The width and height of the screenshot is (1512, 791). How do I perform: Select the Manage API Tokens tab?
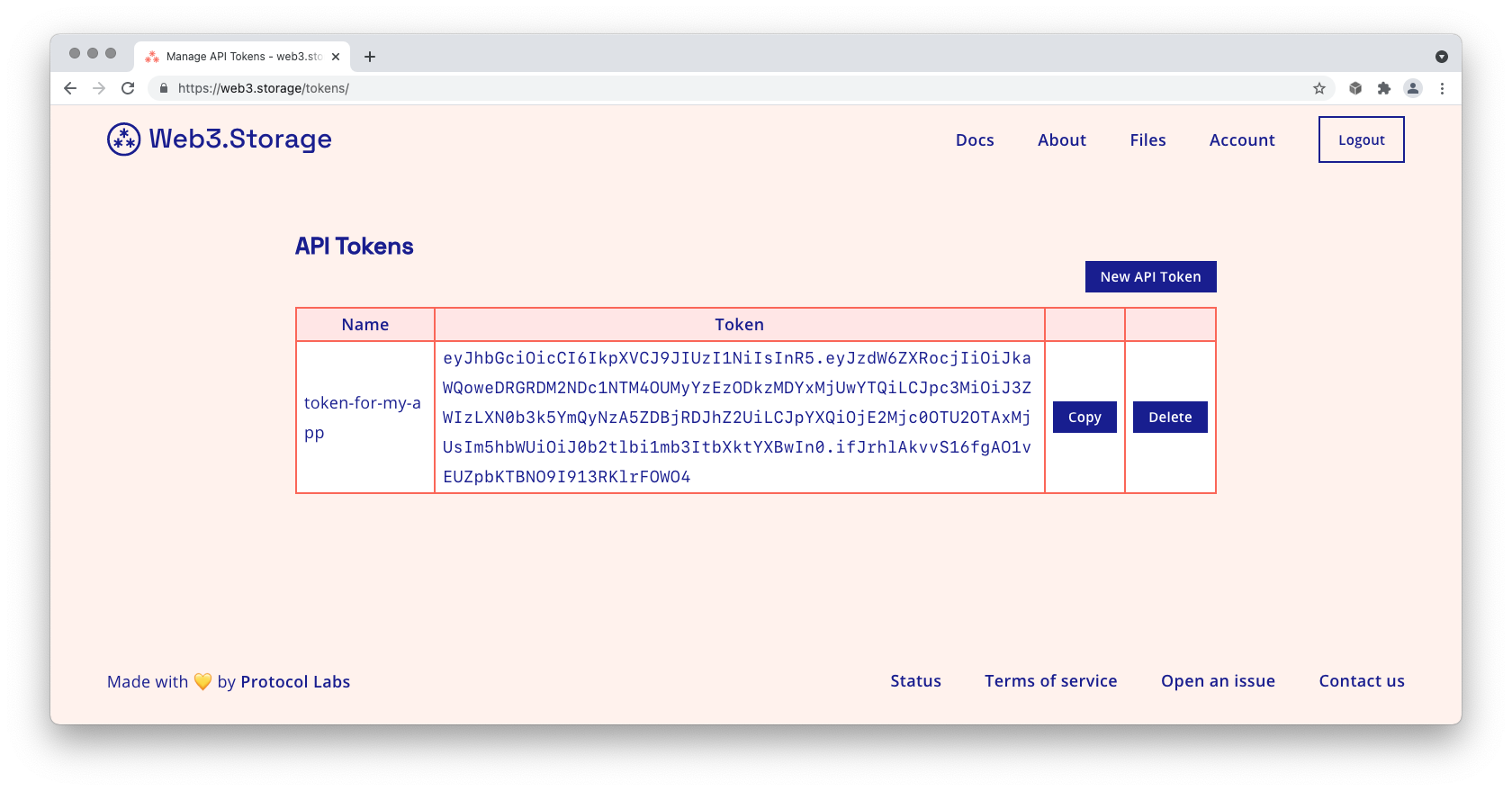(x=242, y=57)
